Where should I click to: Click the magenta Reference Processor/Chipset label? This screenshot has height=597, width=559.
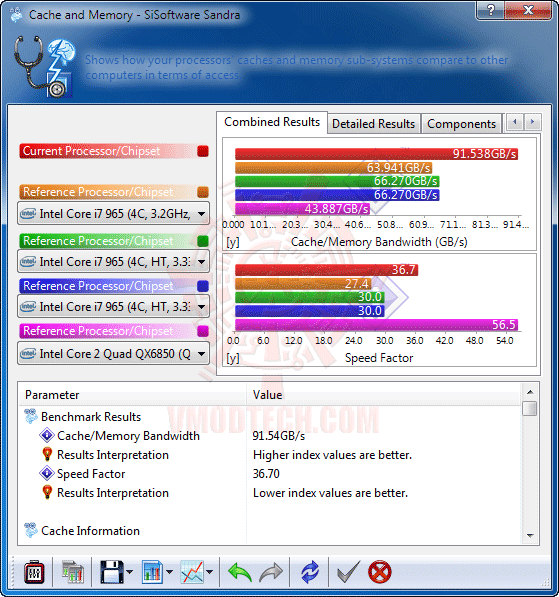click(x=107, y=331)
